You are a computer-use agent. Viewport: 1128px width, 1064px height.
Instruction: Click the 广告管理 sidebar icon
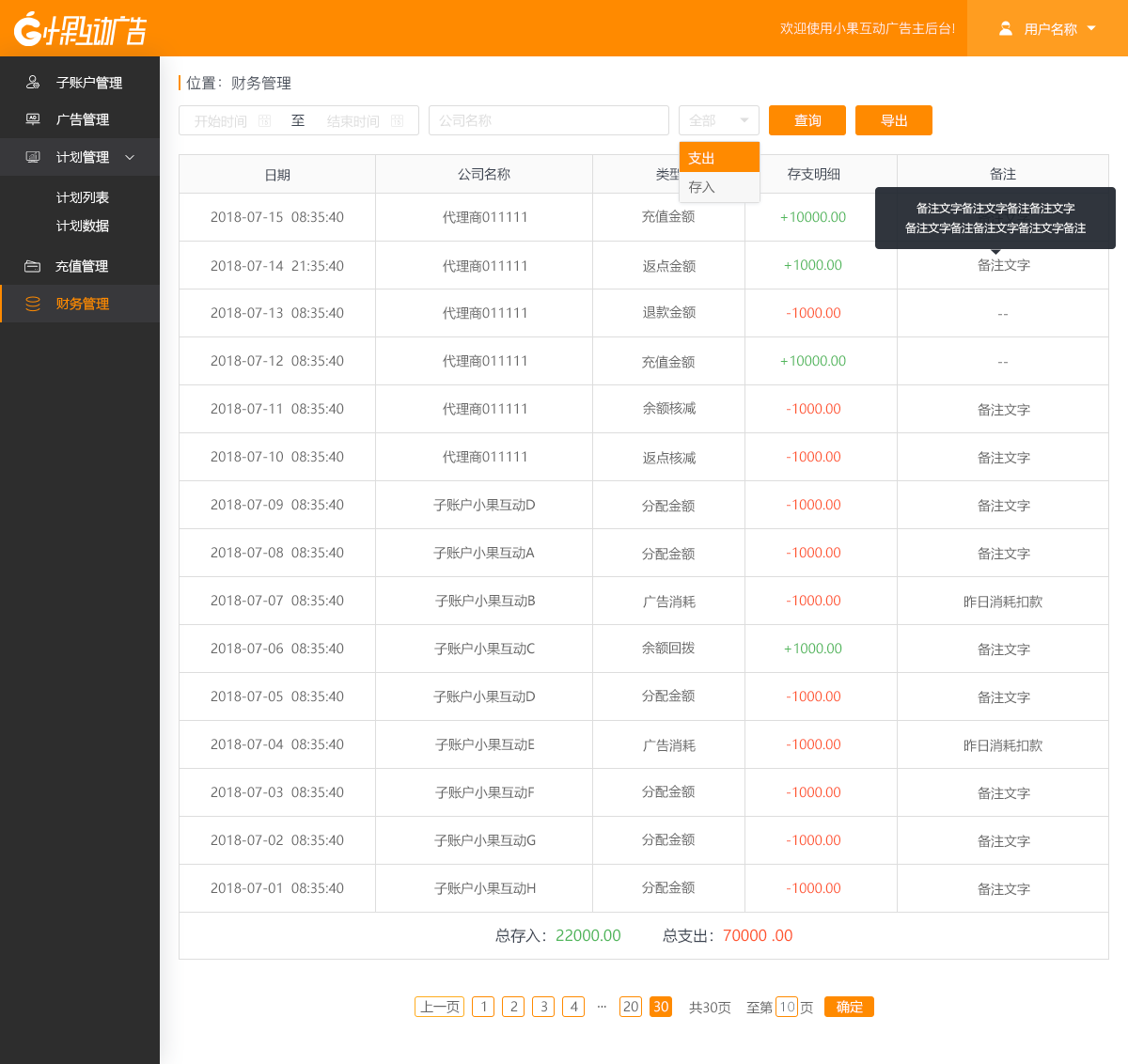tap(33, 119)
